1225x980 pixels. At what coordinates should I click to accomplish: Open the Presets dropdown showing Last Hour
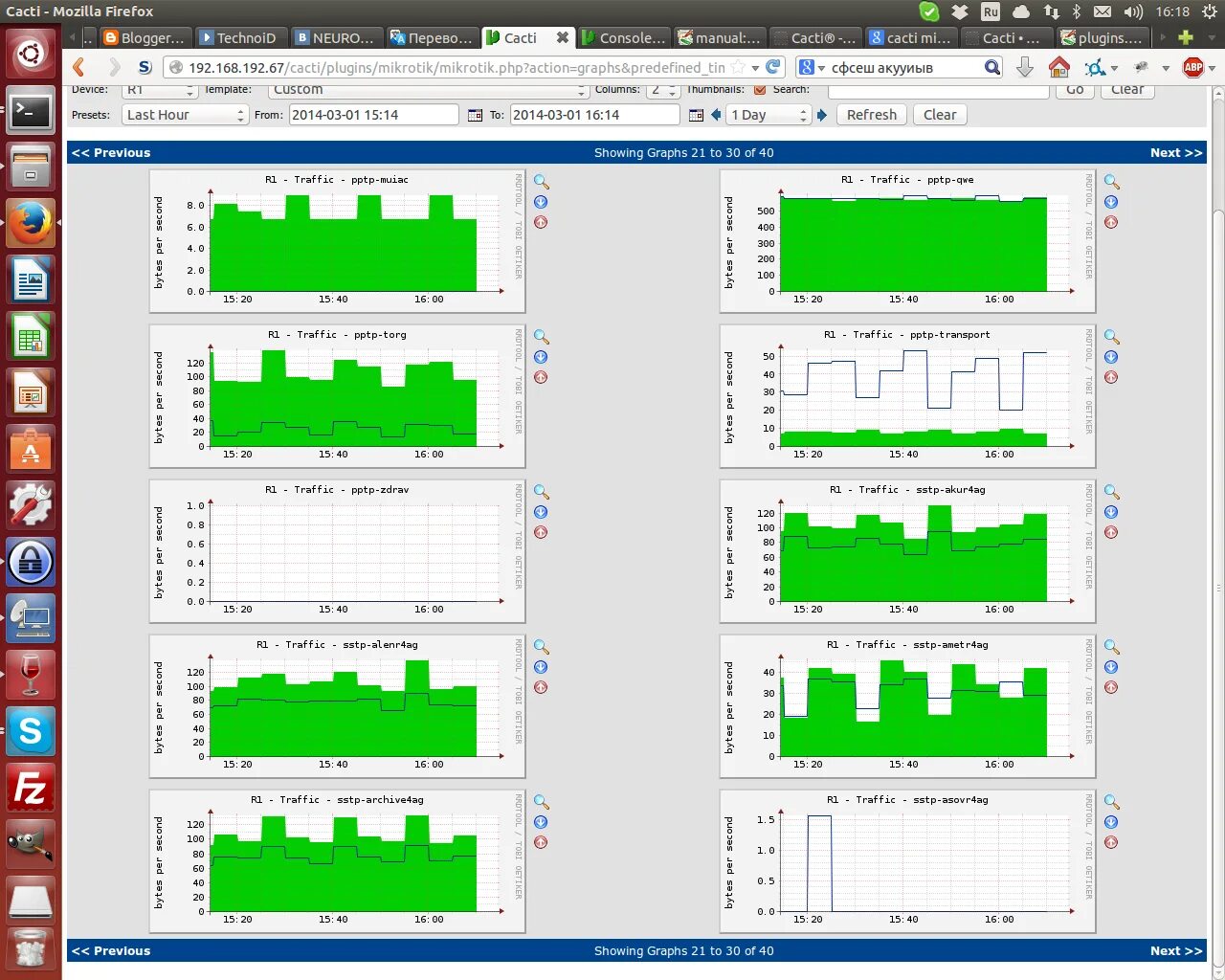click(x=185, y=115)
